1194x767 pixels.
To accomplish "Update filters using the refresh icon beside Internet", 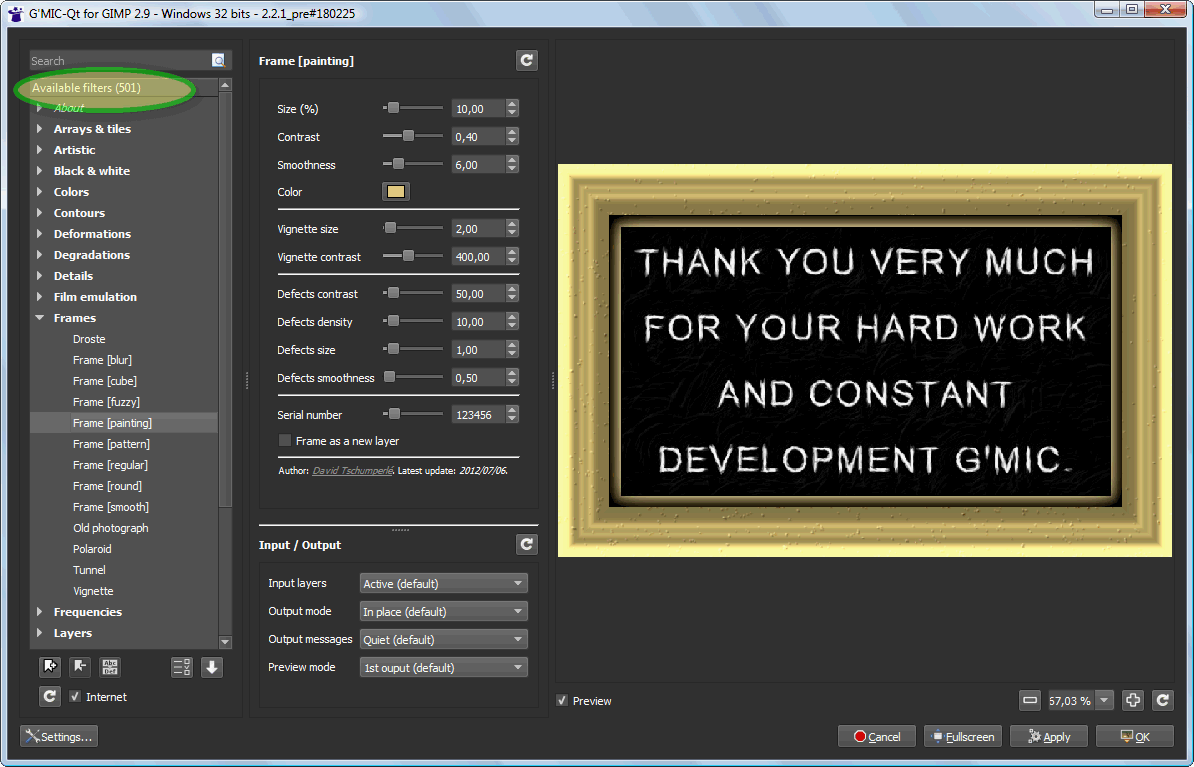I will point(49,696).
